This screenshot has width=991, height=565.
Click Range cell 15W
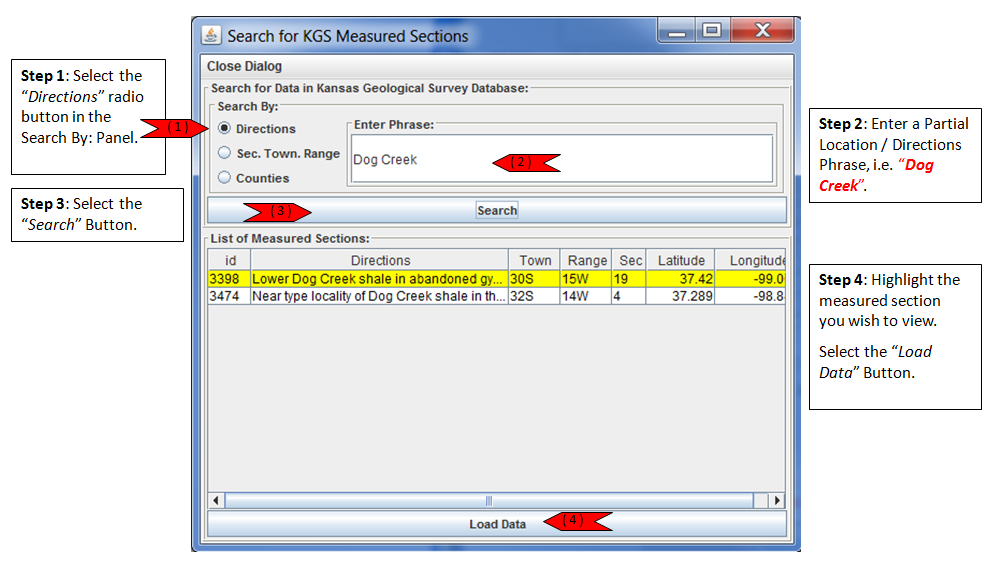tap(586, 279)
